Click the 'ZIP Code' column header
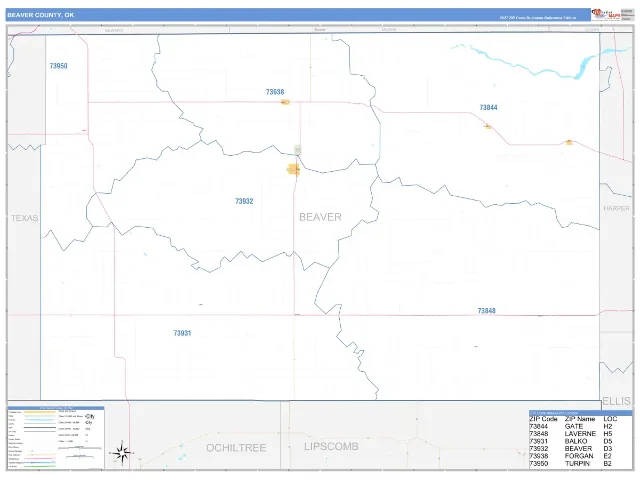The image size is (640, 480). (x=543, y=419)
